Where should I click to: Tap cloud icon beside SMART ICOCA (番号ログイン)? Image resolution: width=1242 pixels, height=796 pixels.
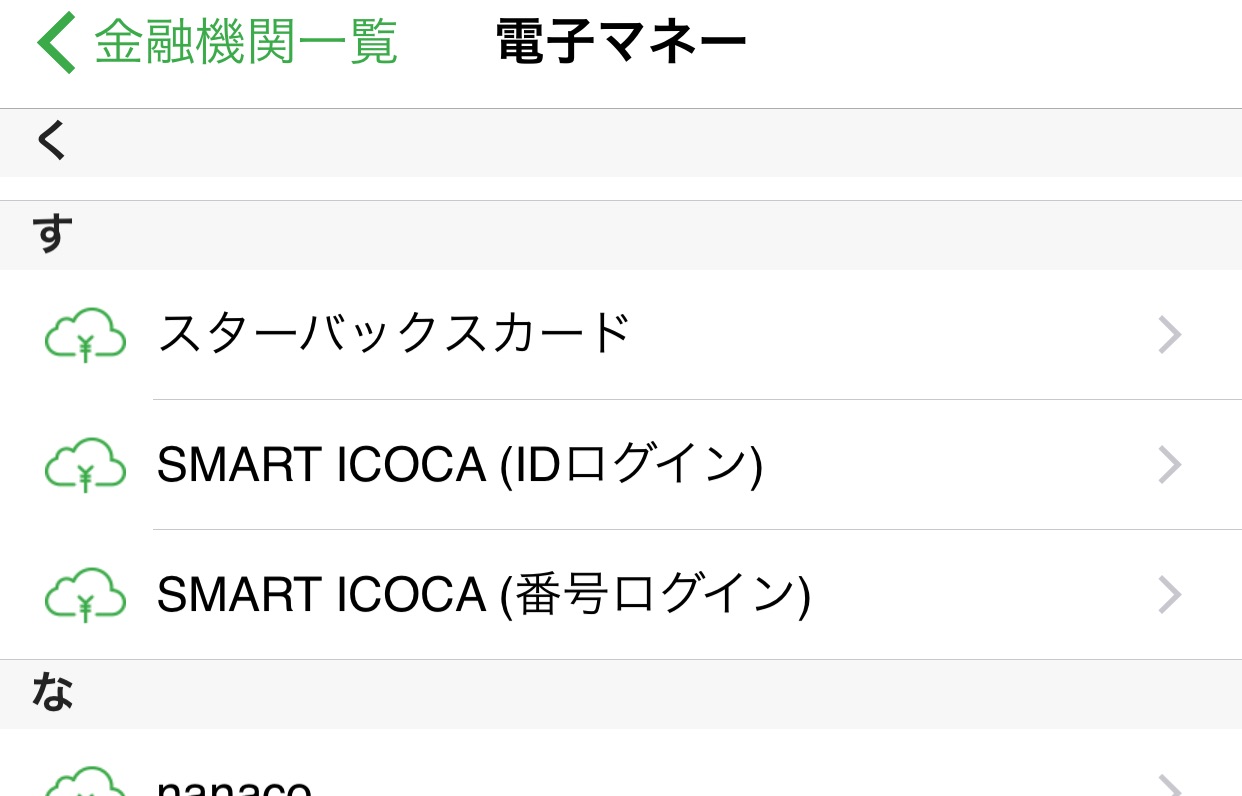click(x=85, y=595)
